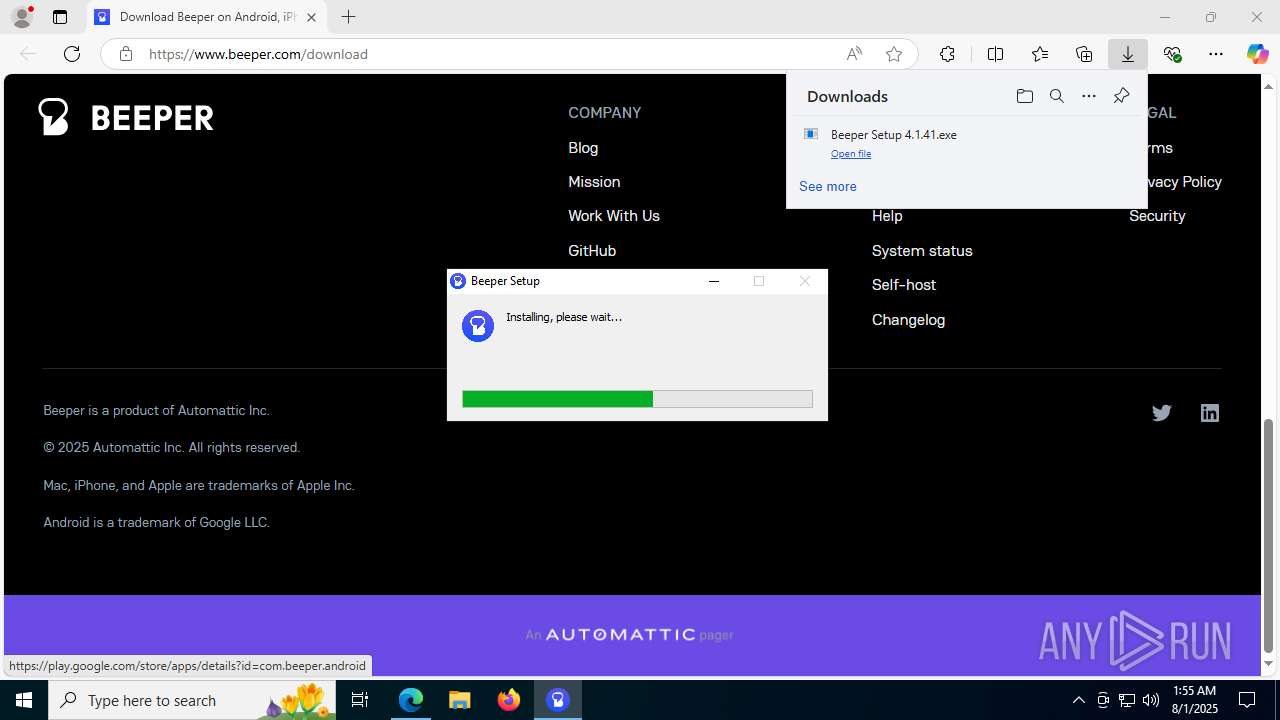Open Firefox from the taskbar

(x=509, y=700)
